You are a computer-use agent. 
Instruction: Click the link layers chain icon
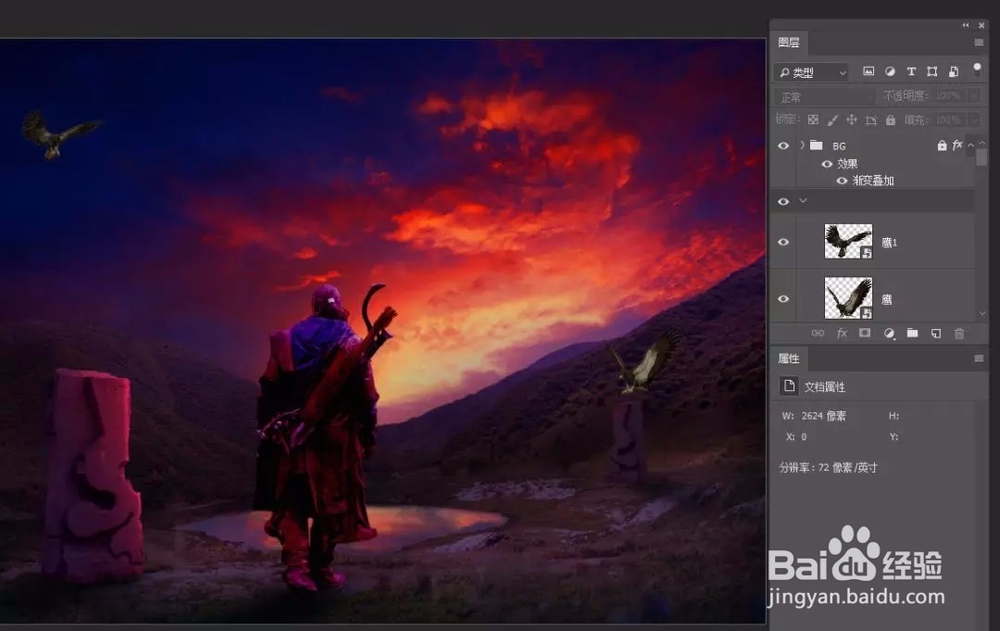pos(818,333)
